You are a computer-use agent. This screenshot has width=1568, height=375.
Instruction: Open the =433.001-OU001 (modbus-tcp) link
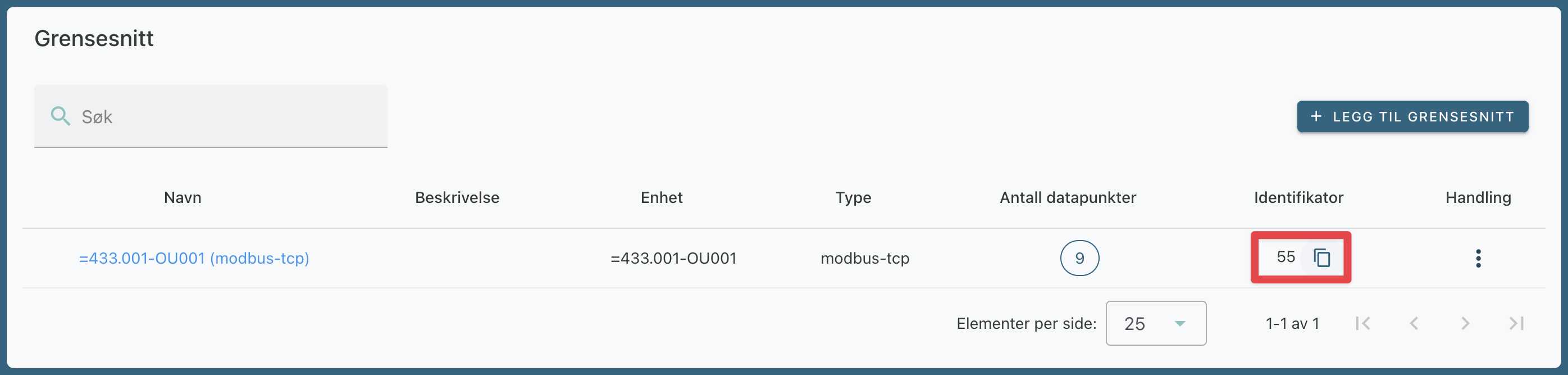coord(194,259)
